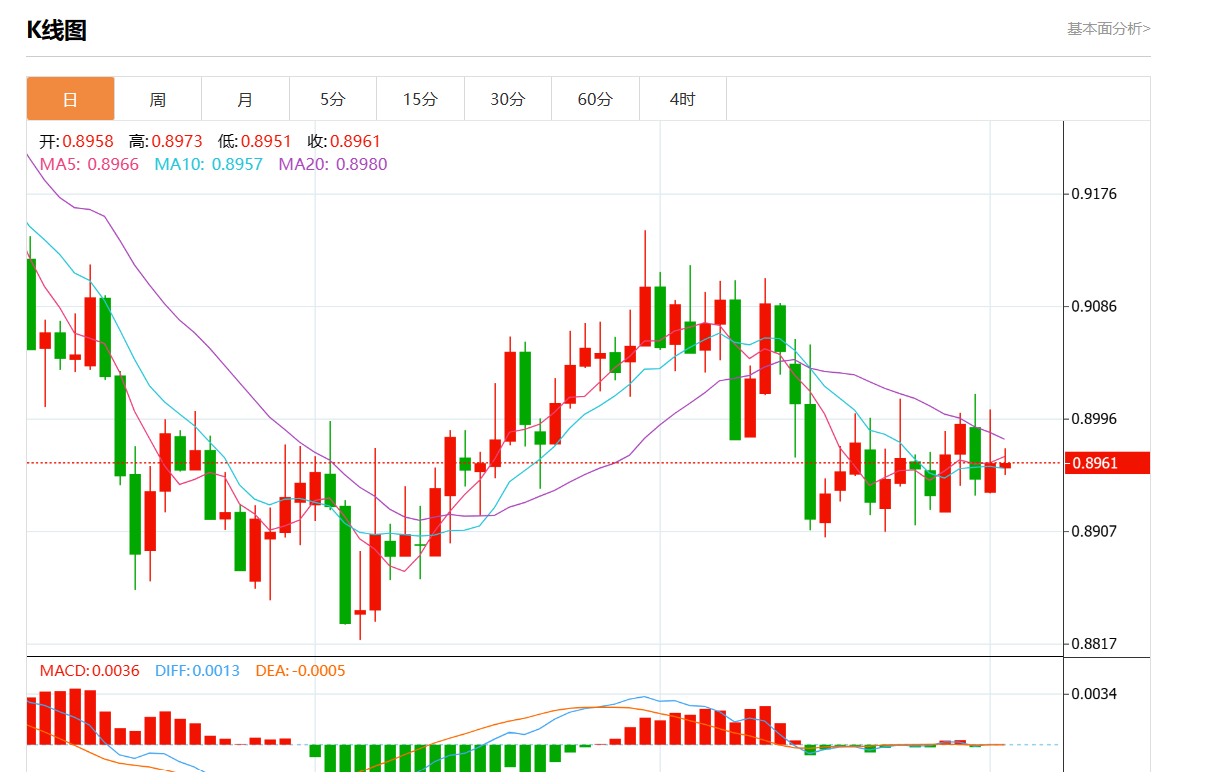
Task: Click the MACD: 0.0036 label
Action: point(90,671)
